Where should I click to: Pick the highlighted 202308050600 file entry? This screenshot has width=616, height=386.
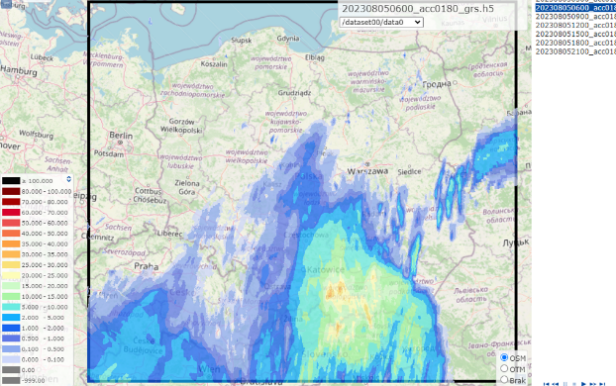pyautogui.click(x=576, y=8)
